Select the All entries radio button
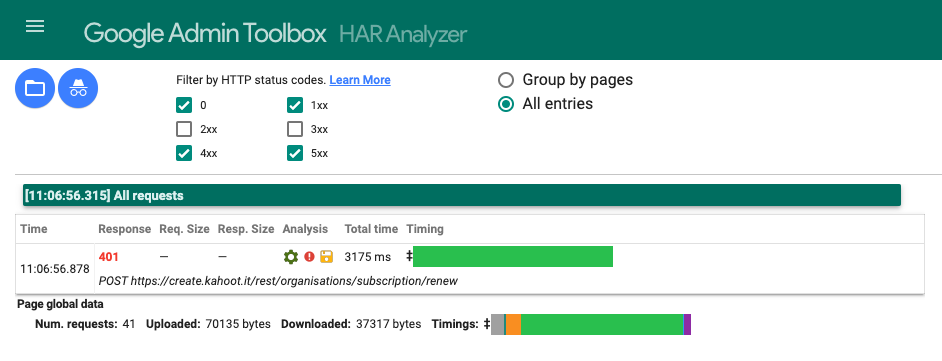The image size is (942, 361). (x=506, y=104)
